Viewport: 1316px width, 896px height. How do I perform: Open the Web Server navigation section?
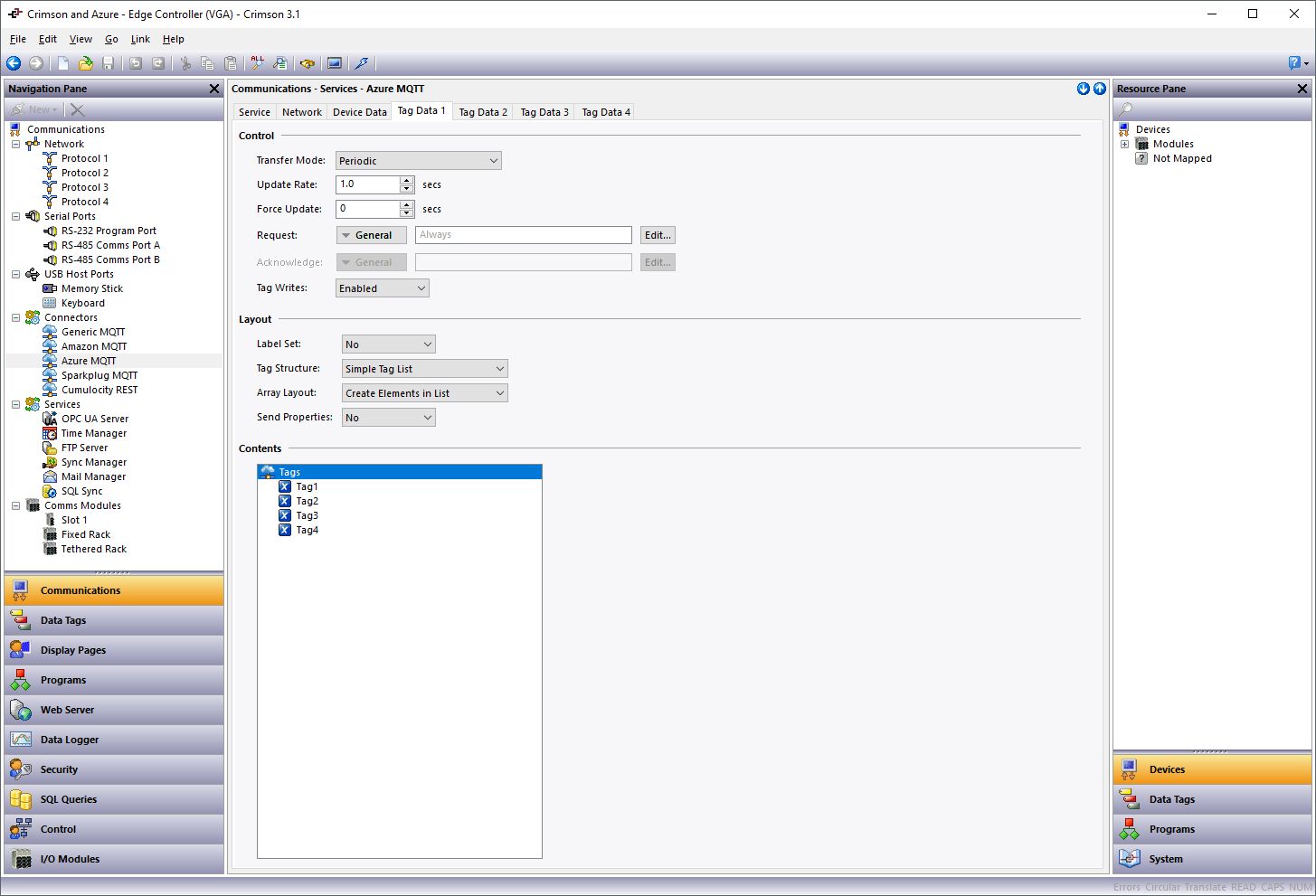114,710
